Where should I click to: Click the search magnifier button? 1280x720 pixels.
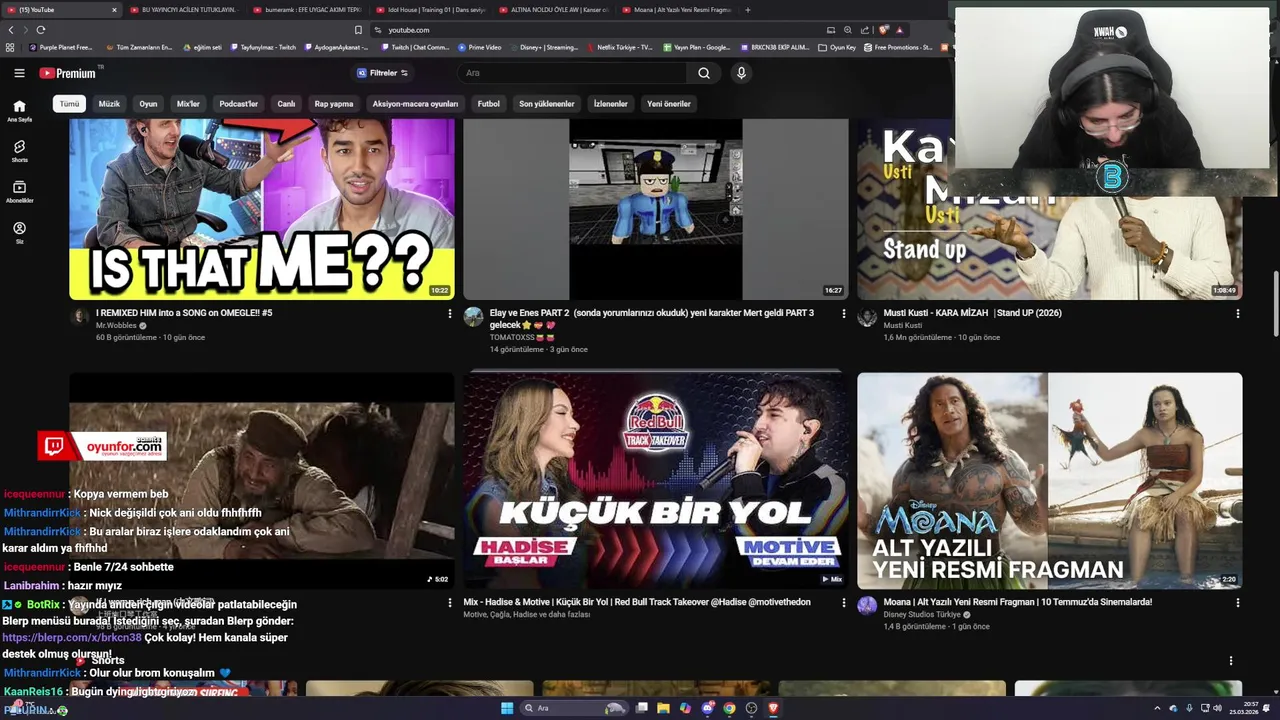[x=704, y=73]
